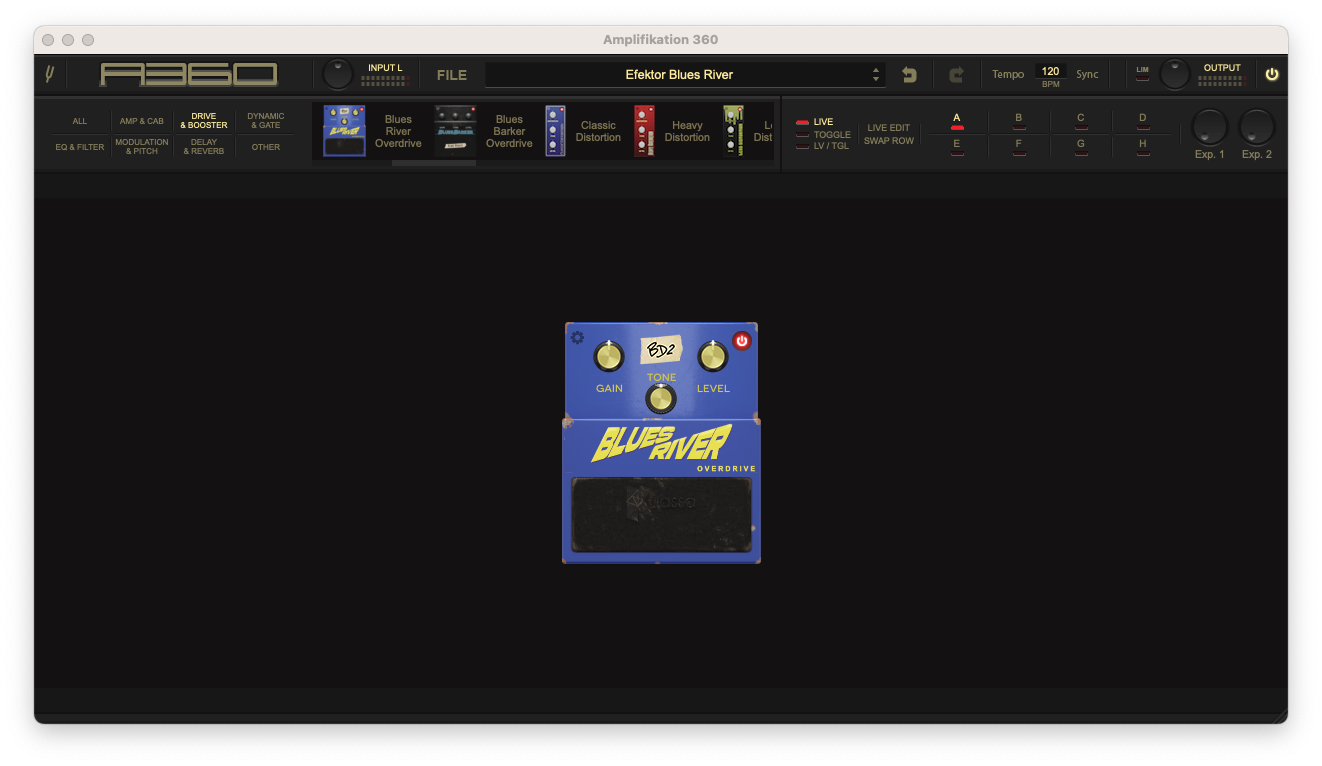Select the MODULATION & PITCH category

tap(142, 147)
